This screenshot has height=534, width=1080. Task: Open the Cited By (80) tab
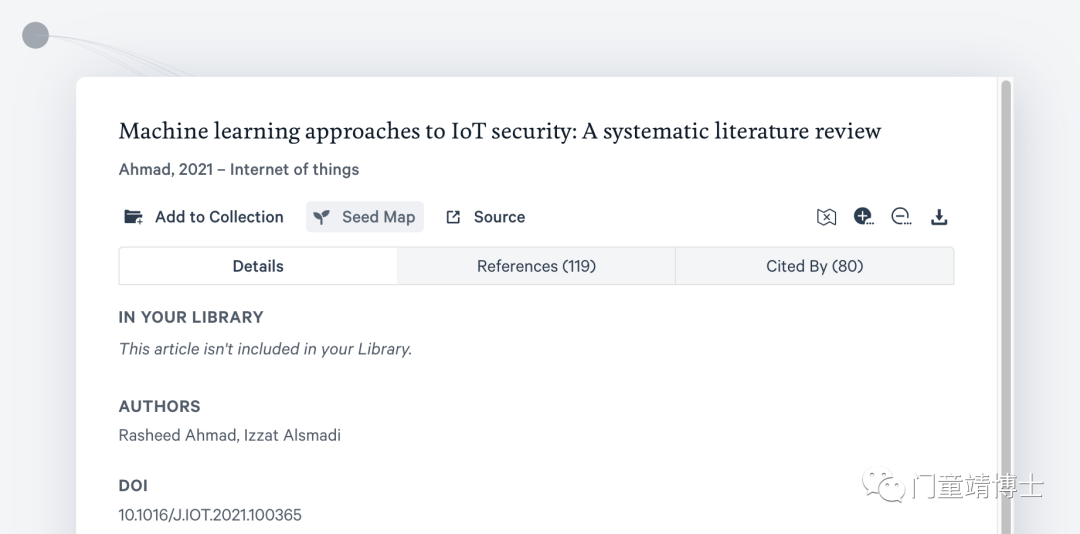coord(815,266)
